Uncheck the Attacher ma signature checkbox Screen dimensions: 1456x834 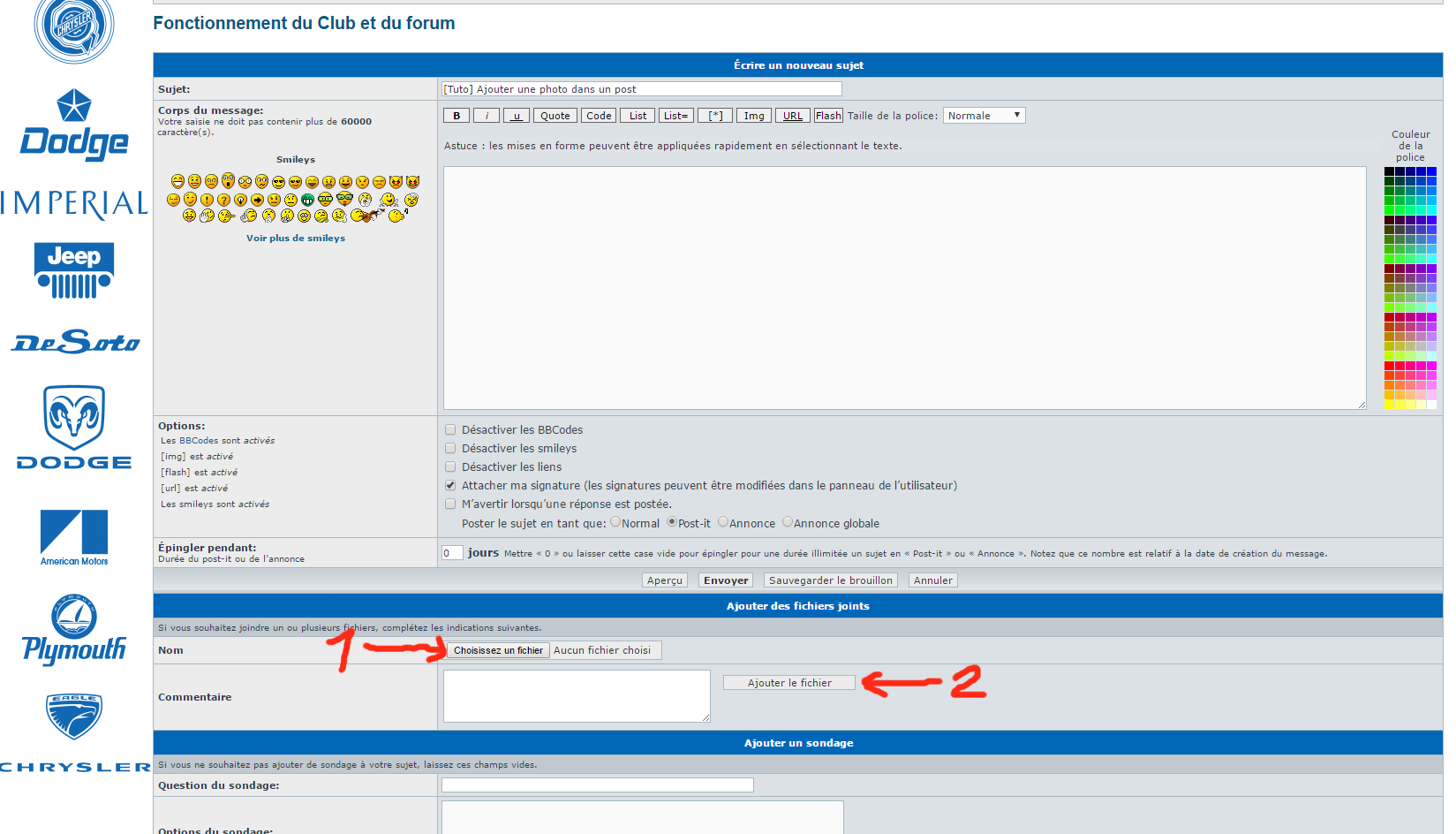[x=450, y=486]
